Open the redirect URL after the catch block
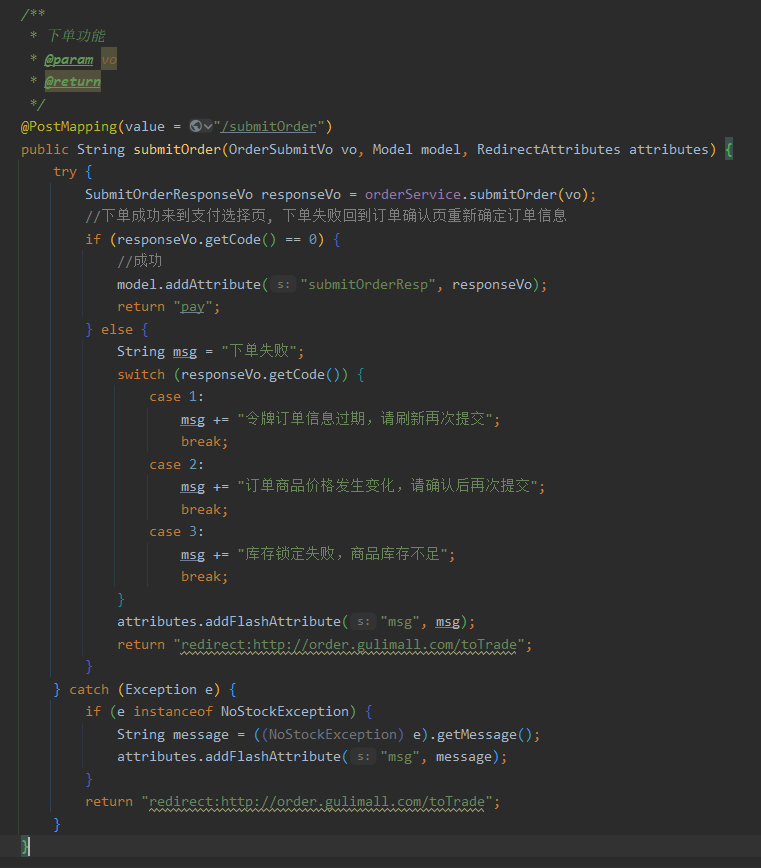761x868 pixels. point(317,802)
